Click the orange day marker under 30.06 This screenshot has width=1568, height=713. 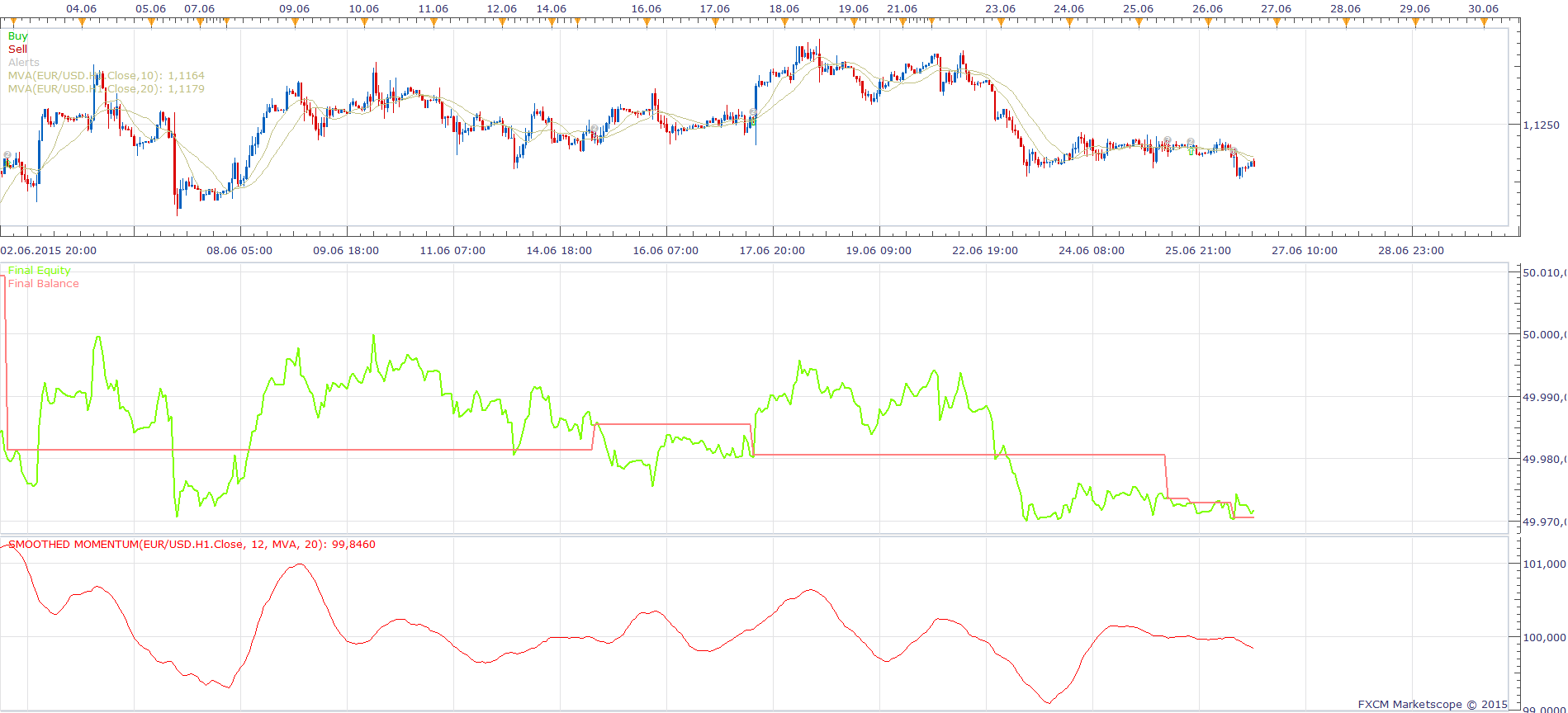coord(1484,22)
